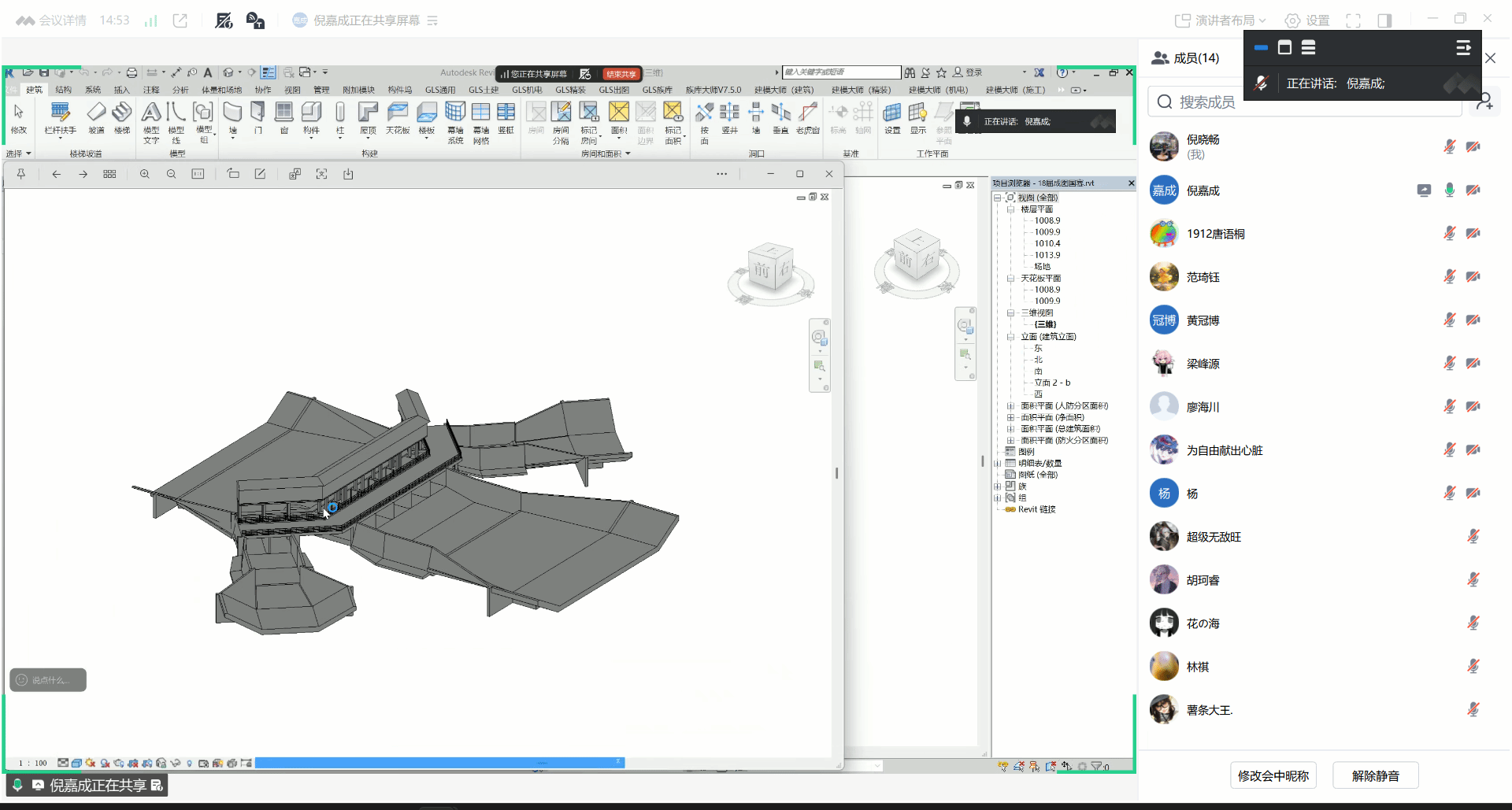Toggle camera icon for 1912唐语桐
Image resolution: width=1512 pixels, height=810 pixels.
tap(1473, 234)
